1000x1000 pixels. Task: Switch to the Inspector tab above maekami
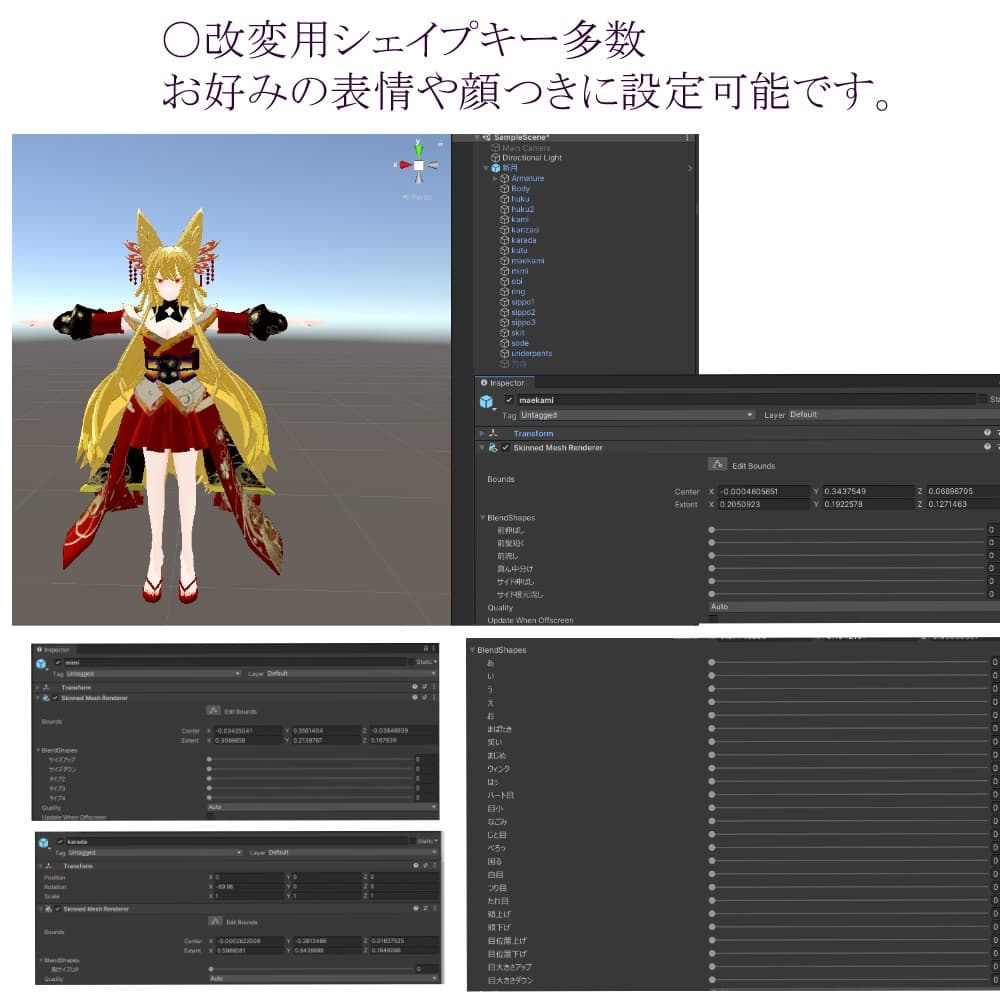click(503, 383)
